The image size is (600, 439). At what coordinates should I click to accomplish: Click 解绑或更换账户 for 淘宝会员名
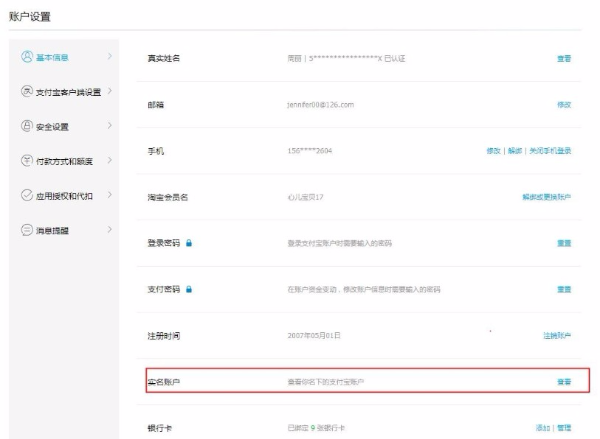(x=547, y=197)
